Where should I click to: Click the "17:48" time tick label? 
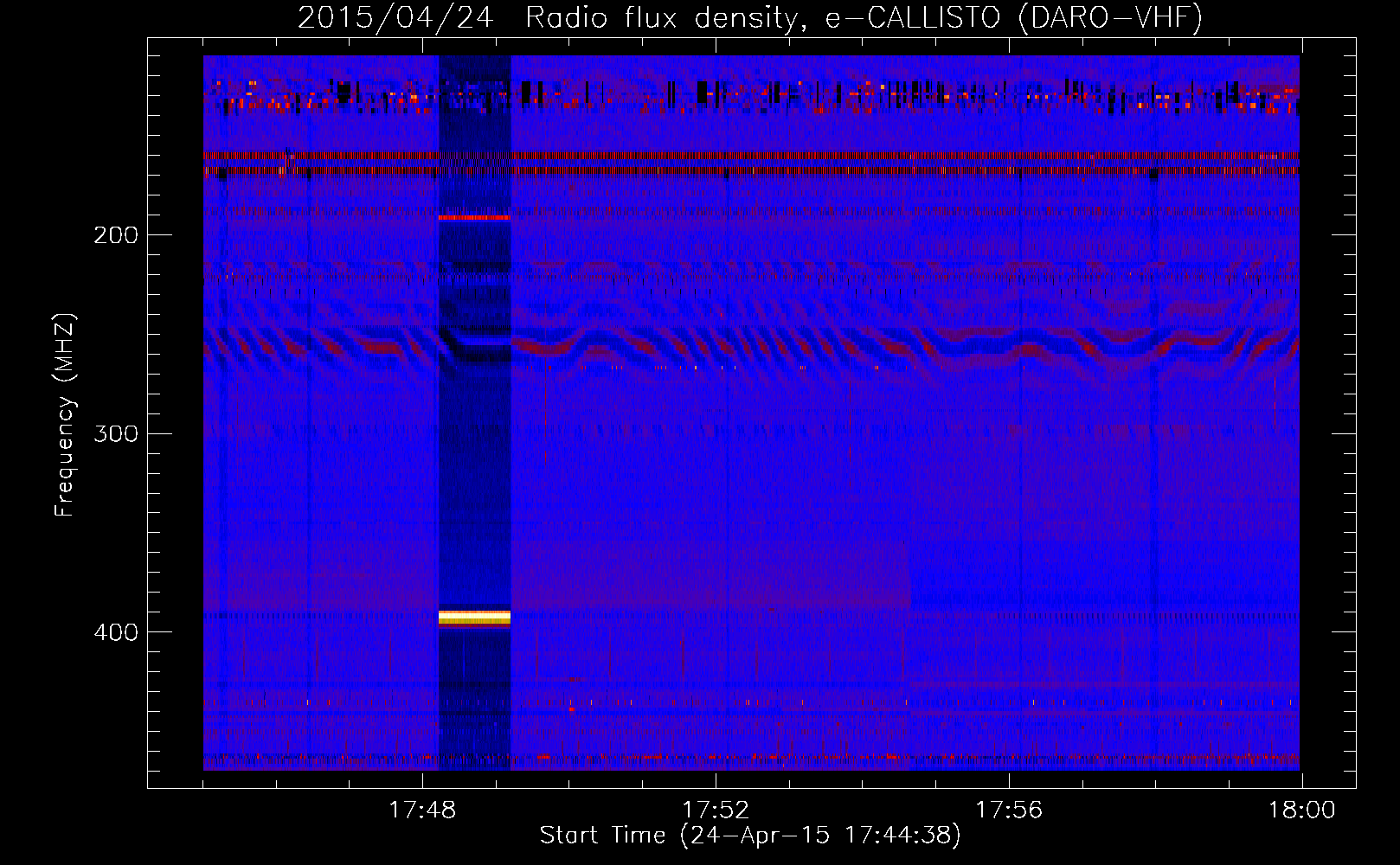click(421, 811)
